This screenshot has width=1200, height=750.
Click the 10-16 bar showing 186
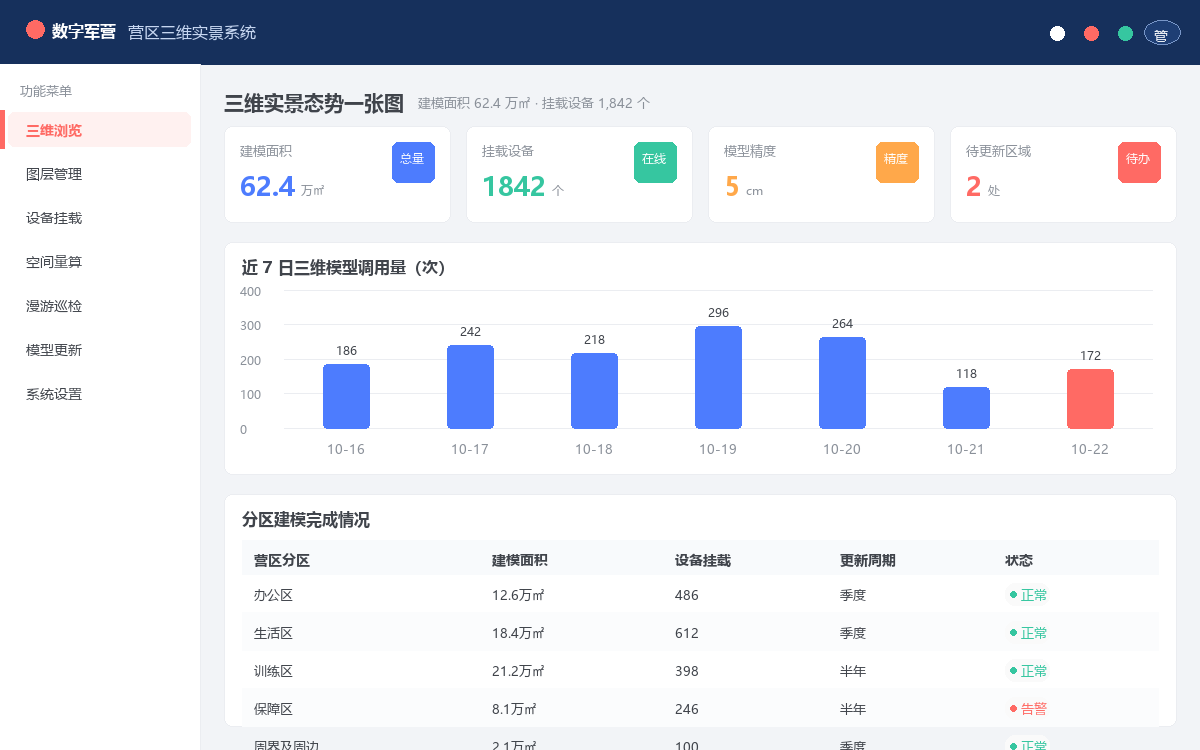tap(346, 397)
